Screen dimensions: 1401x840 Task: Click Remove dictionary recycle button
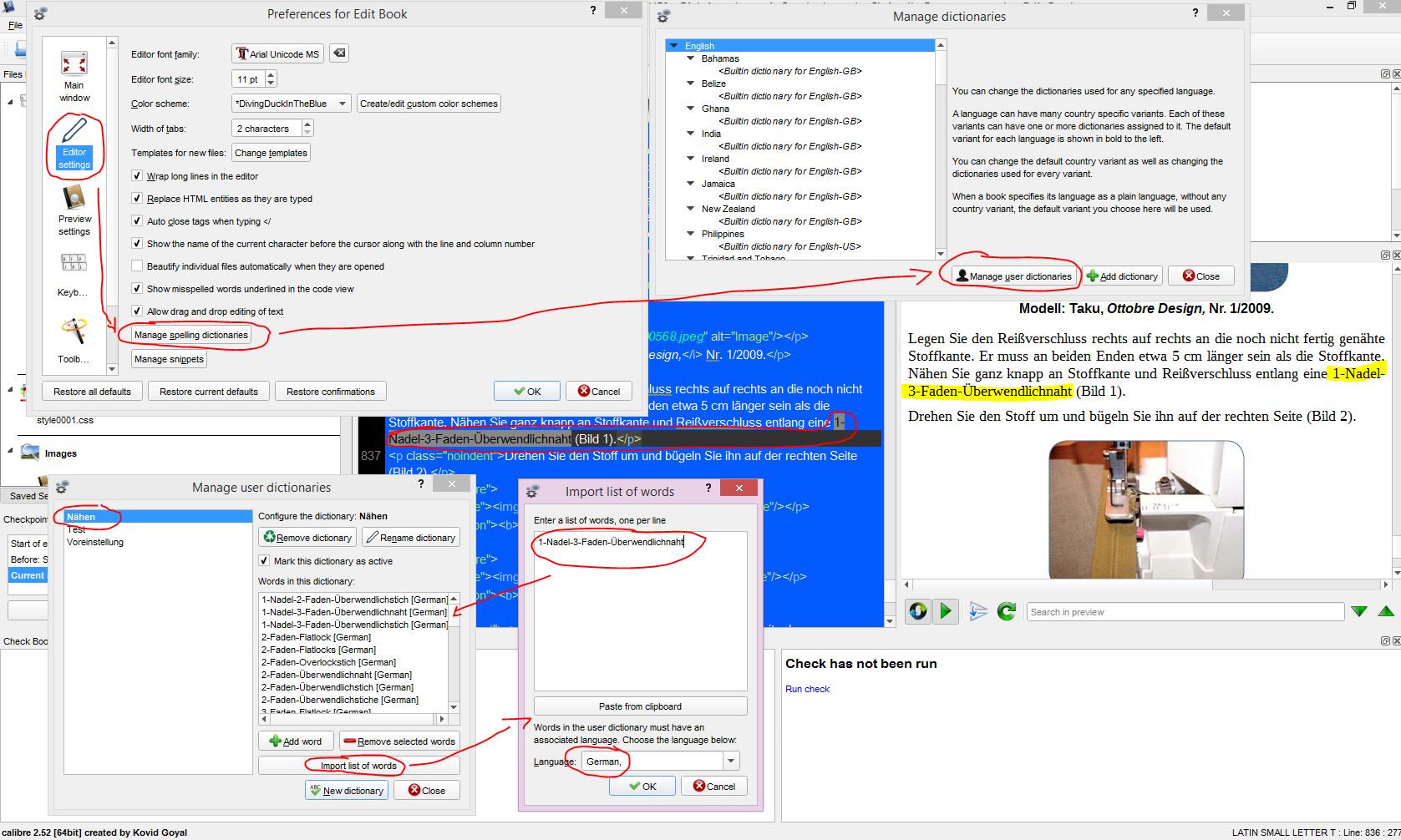[x=307, y=538]
